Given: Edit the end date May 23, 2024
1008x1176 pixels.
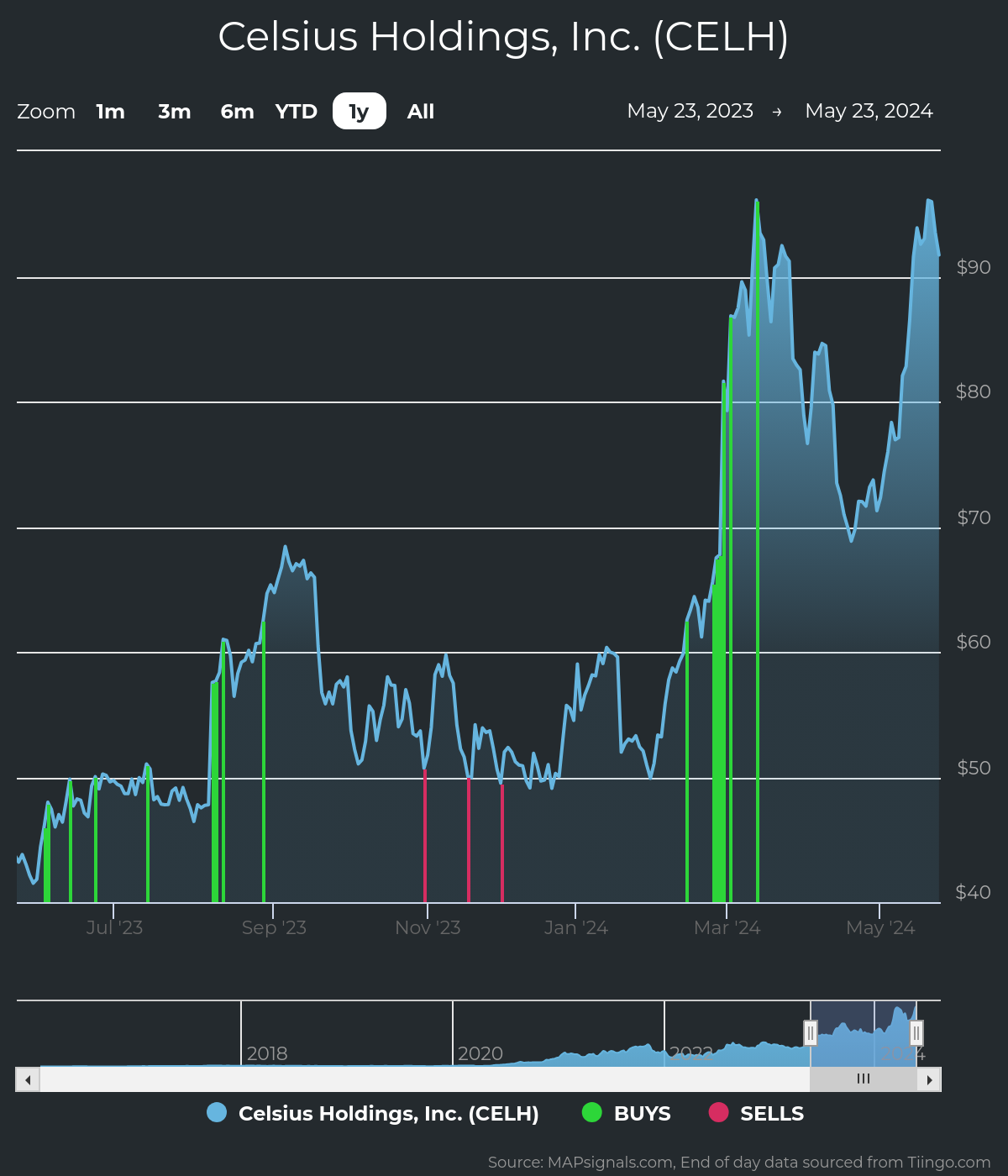Looking at the screenshot, I should pyautogui.click(x=869, y=110).
